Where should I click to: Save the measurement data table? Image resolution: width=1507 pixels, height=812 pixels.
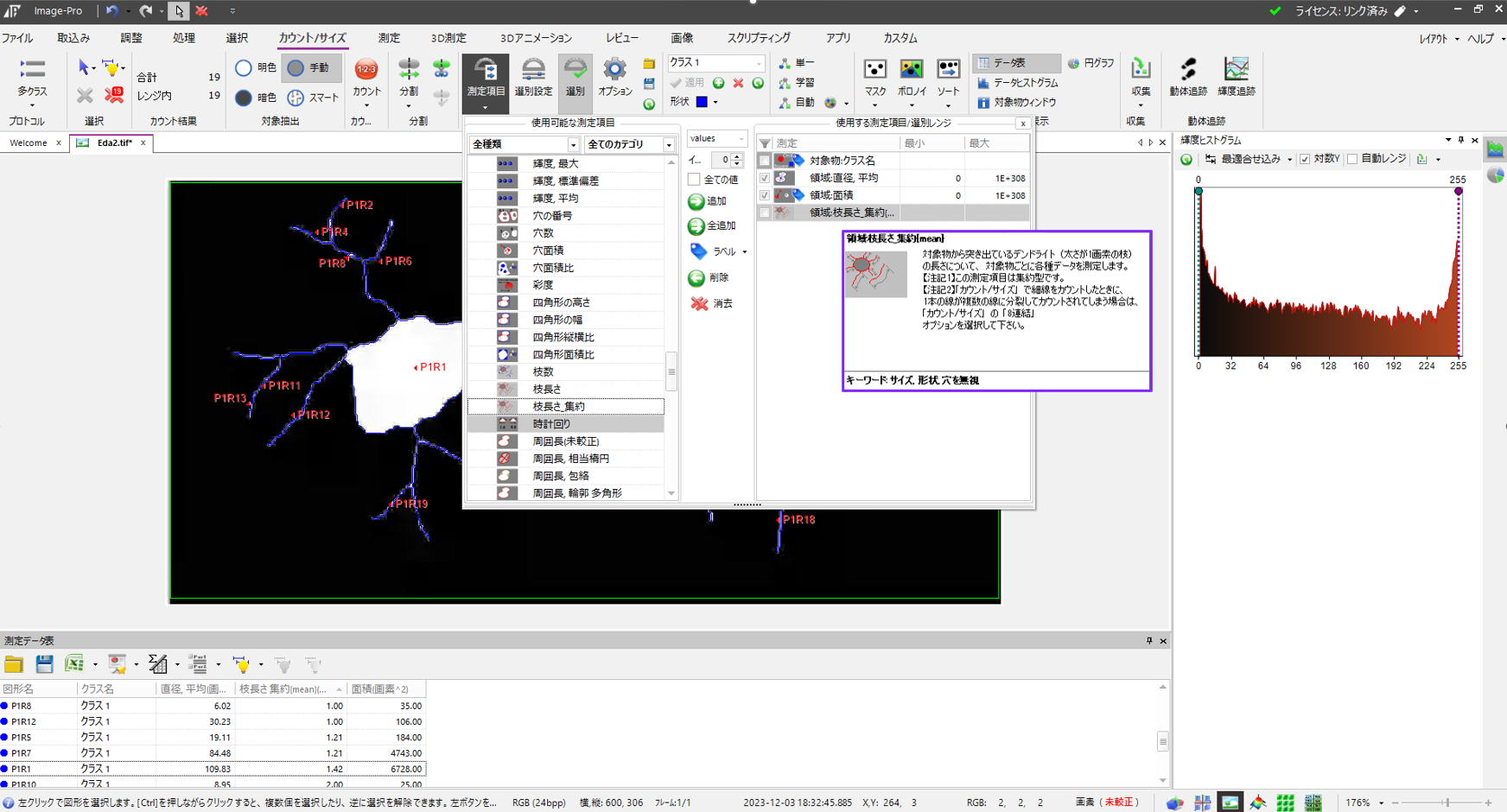[45, 664]
